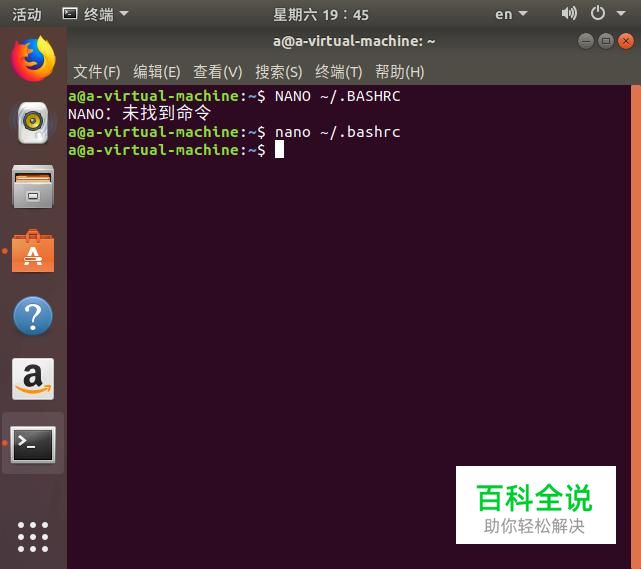The height and width of the screenshot is (569, 641).
Task: Open the 查看(V) menu
Action: click(217, 72)
